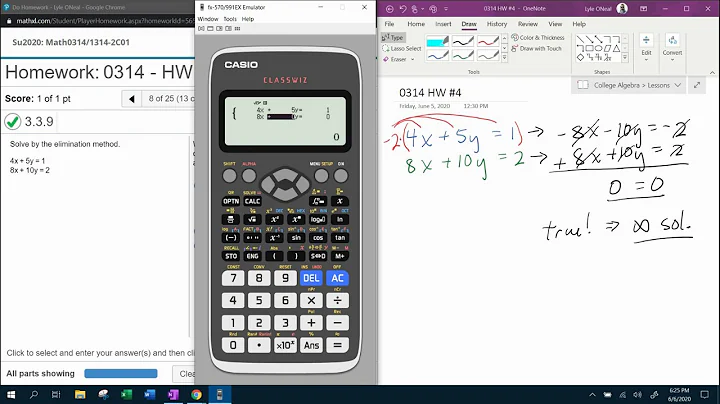The width and height of the screenshot is (720, 404).
Task: Switch to OneNote View tab
Action: pos(555,24)
